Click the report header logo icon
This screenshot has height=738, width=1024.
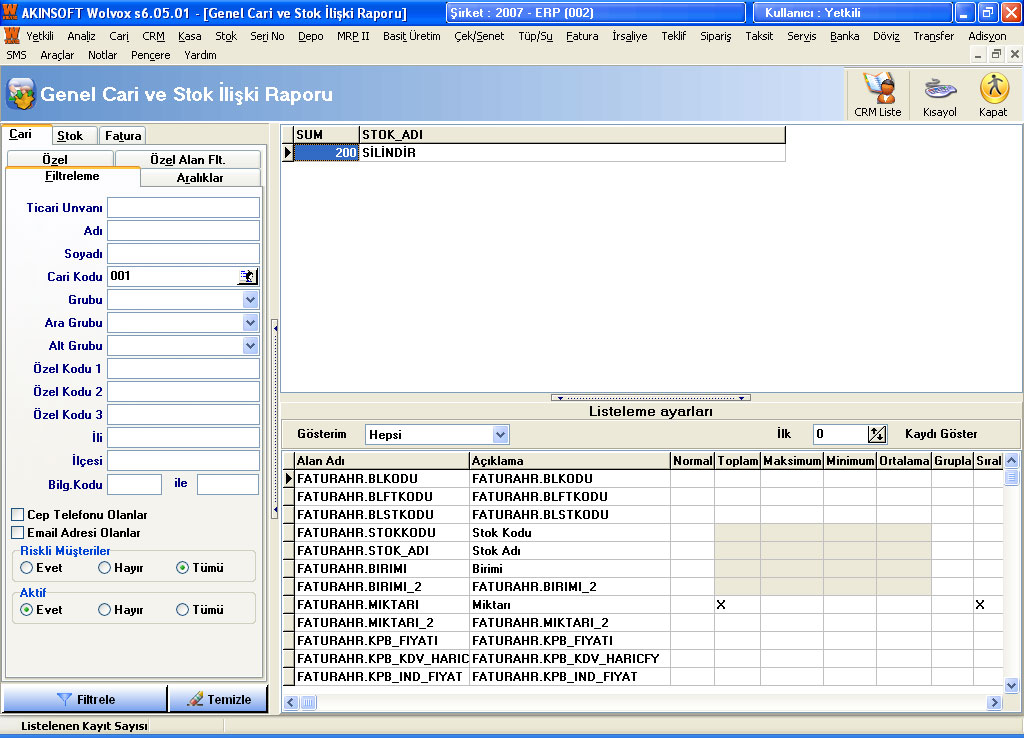[21, 94]
